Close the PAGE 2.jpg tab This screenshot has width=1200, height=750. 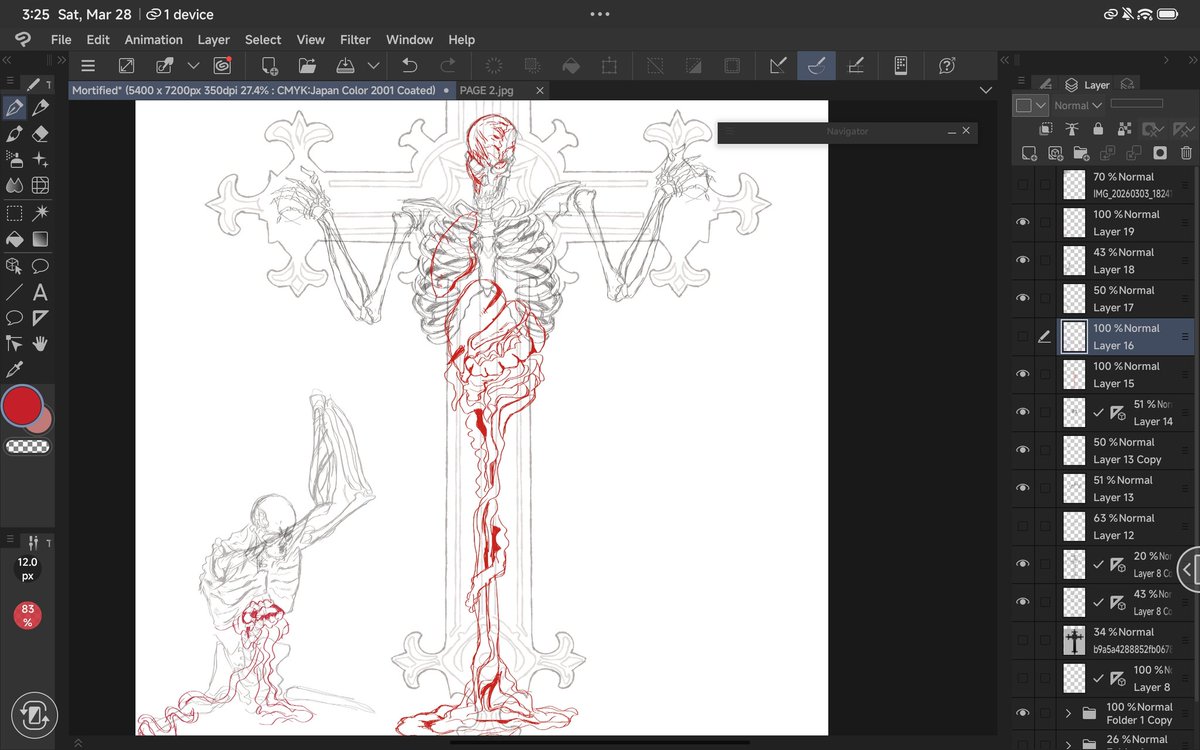(x=540, y=90)
